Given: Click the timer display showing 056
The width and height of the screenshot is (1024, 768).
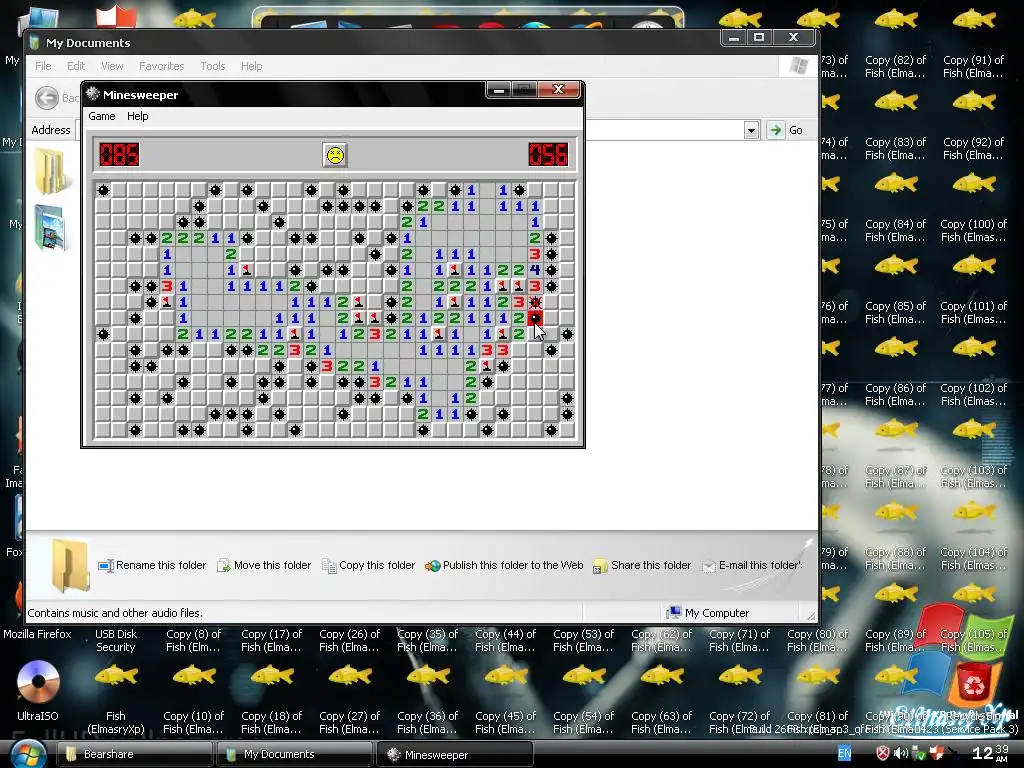Looking at the screenshot, I should pyautogui.click(x=549, y=155).
